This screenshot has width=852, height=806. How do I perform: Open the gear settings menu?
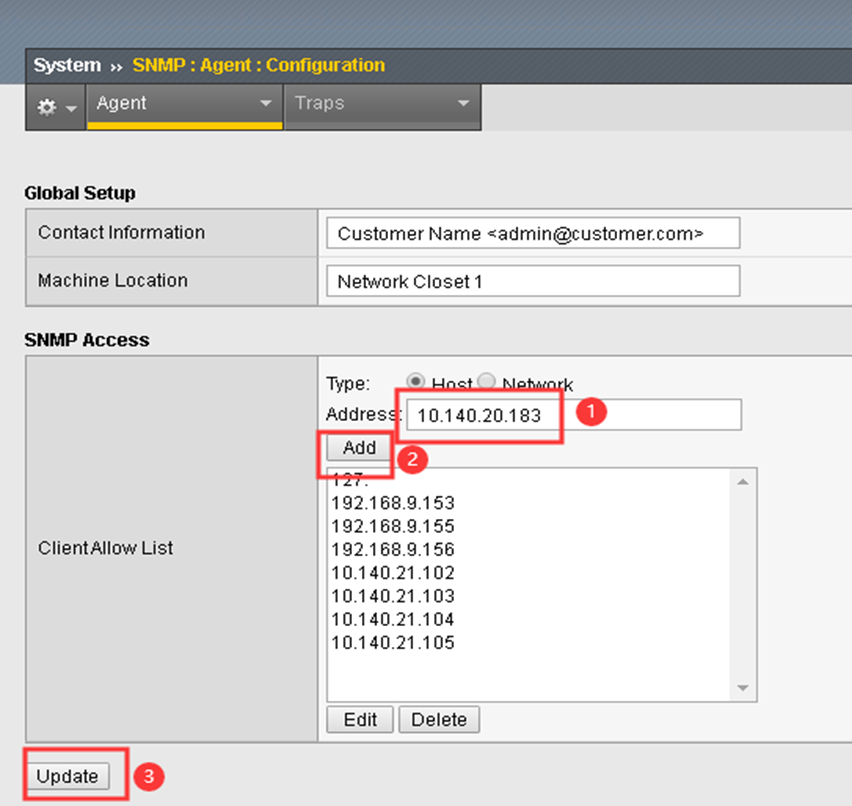click(56, 107)
